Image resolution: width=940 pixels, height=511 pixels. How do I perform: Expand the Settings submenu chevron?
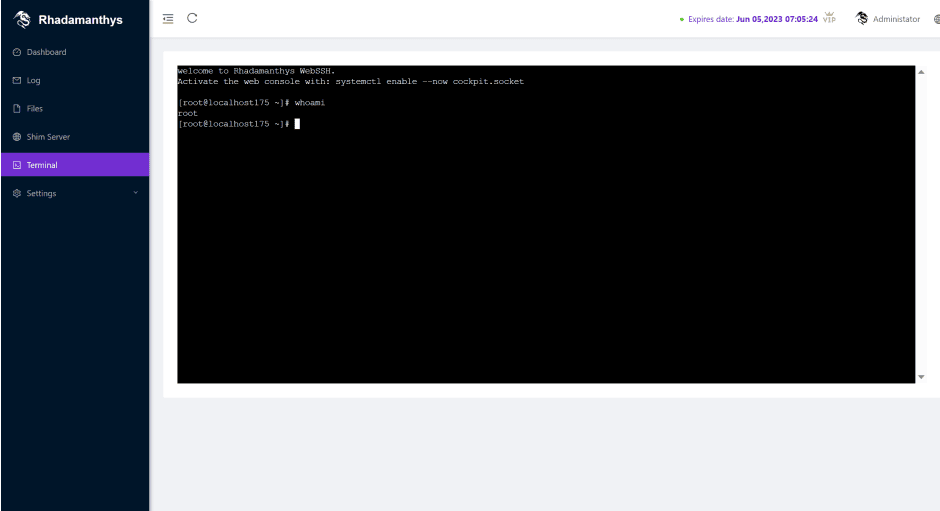point(135,193)
